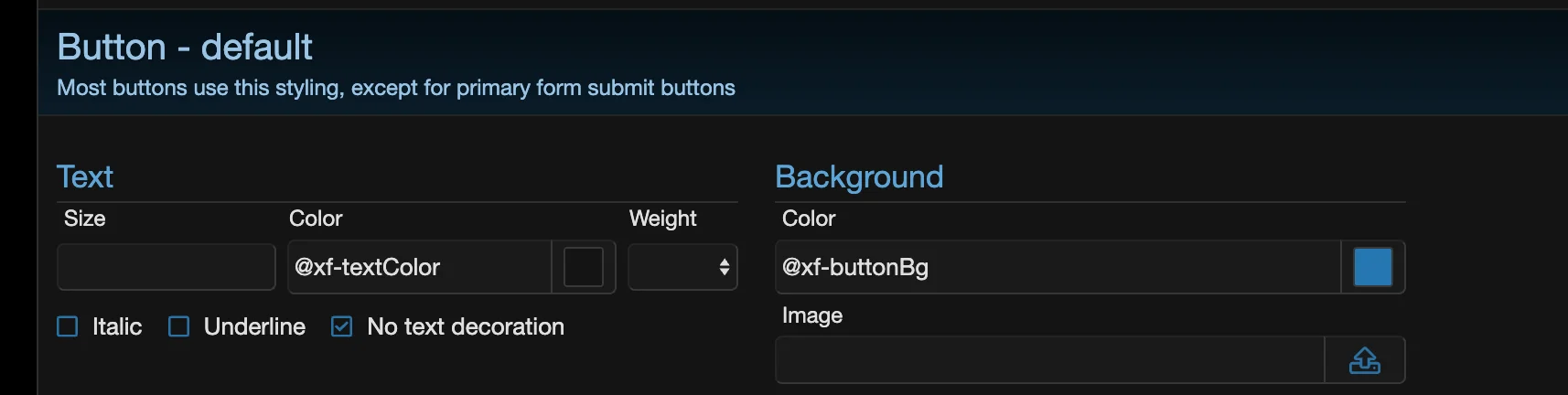Click the image upload icon button
Image resolution: width=1568 pixels, height=395 pixels.
tap(1364, 360)
